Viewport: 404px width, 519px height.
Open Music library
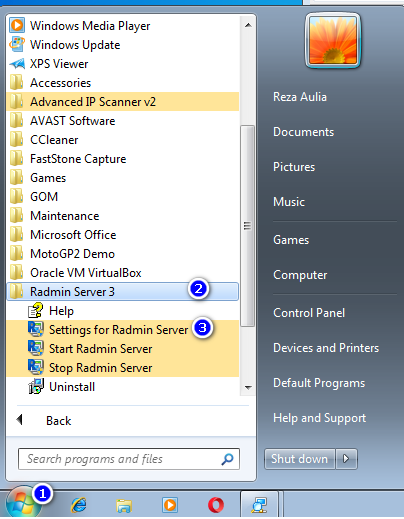click(x=289, y=202)
